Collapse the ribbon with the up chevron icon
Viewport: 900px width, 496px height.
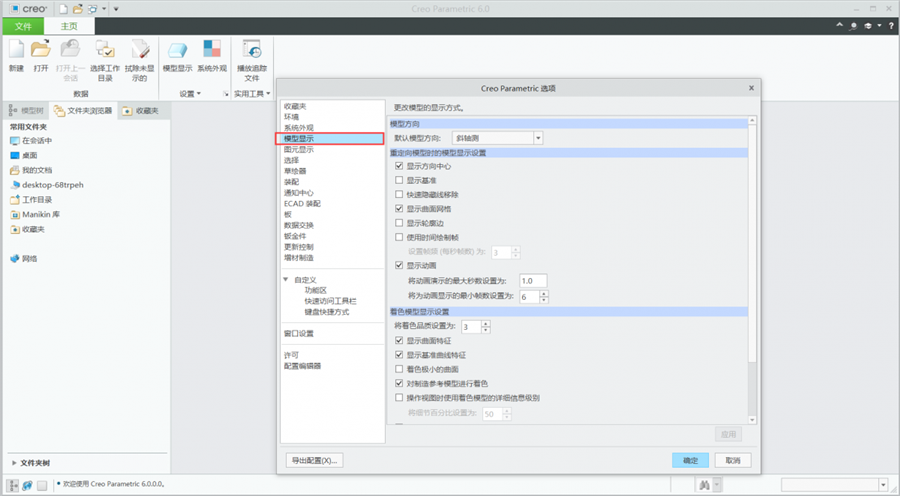coord(840,25)
